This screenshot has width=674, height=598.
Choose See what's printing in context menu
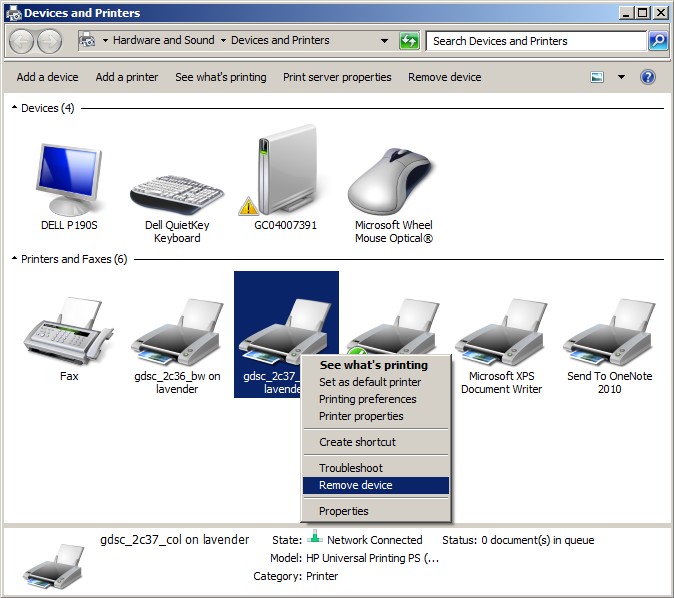pyautogui.click(x=374, y=365)
